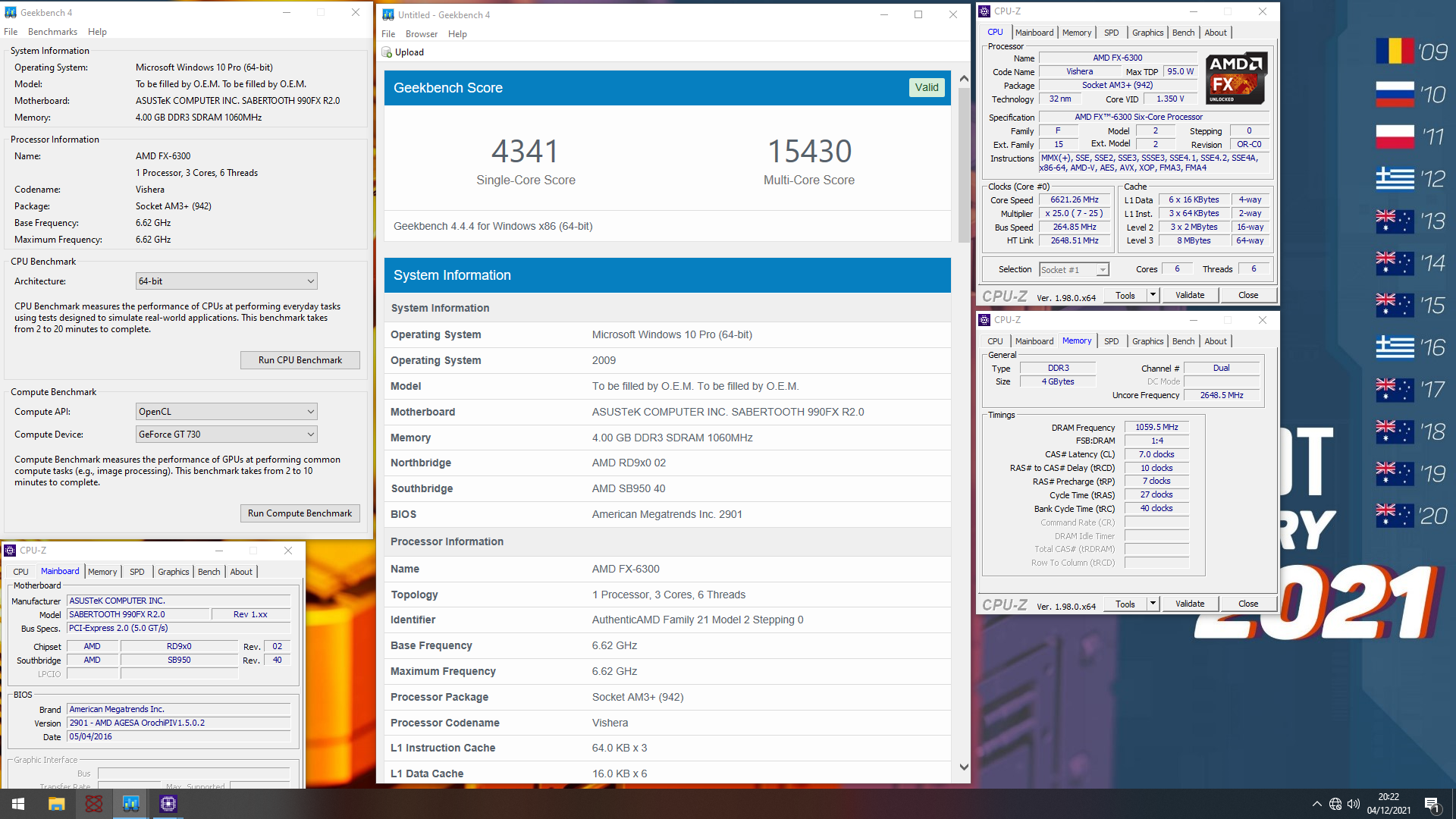Click the Processor Codename Vishera value
The height and width of the screenshot is (819, 1456).
tap(610, 723)
